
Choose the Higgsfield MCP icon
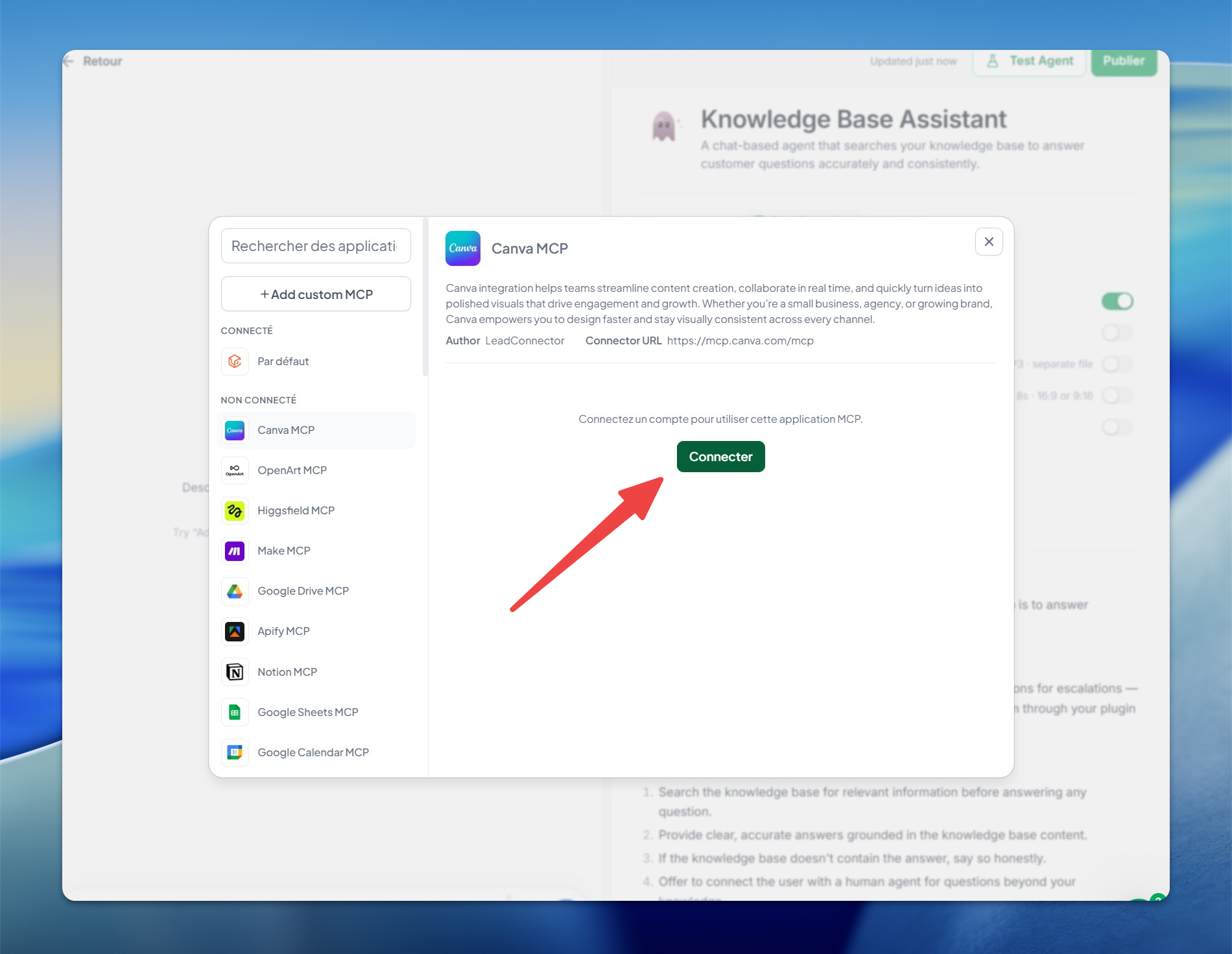(x=235, y=510)
